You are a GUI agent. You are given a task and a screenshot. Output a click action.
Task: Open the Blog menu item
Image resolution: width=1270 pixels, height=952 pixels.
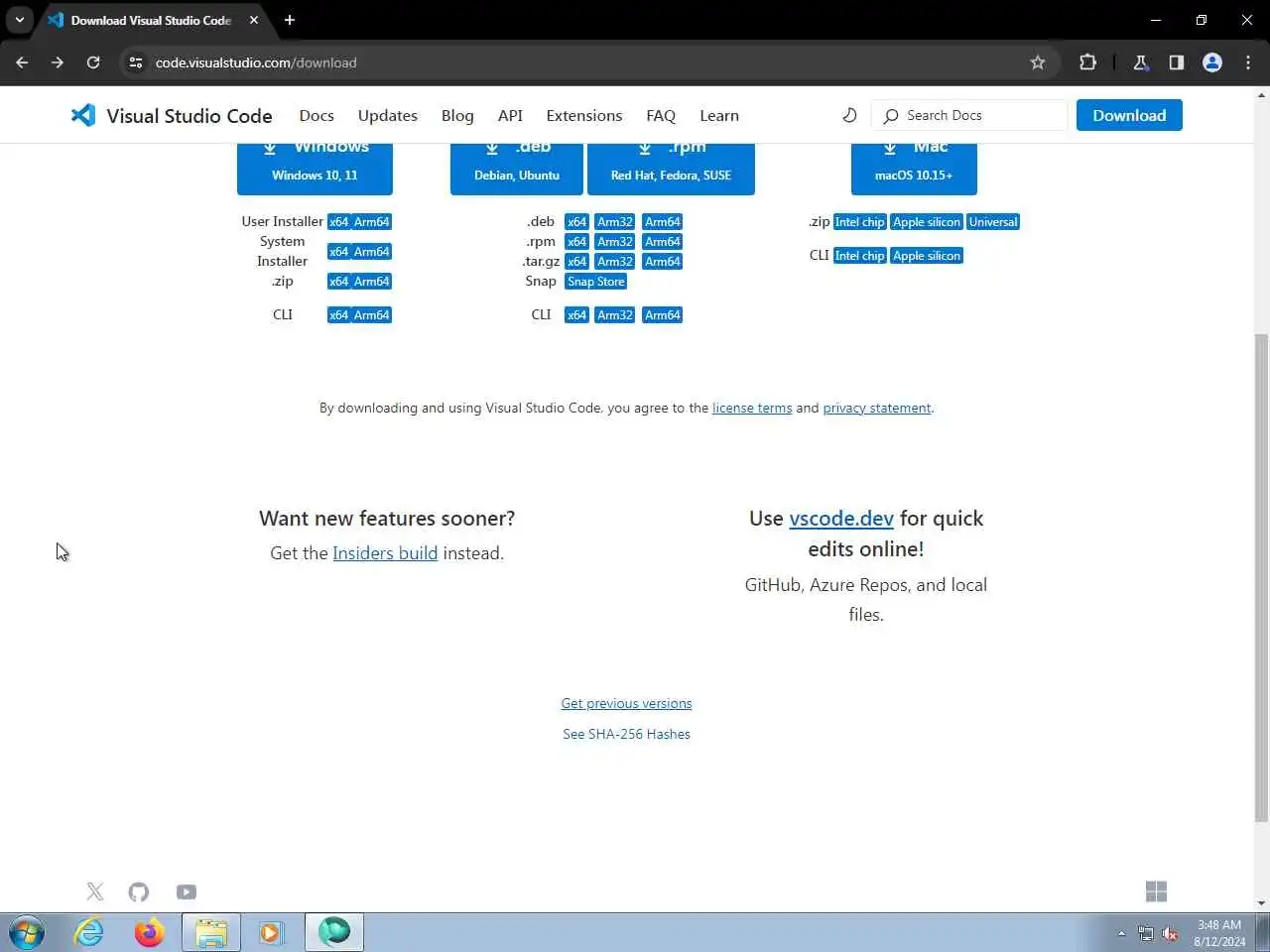pos(457,116)
